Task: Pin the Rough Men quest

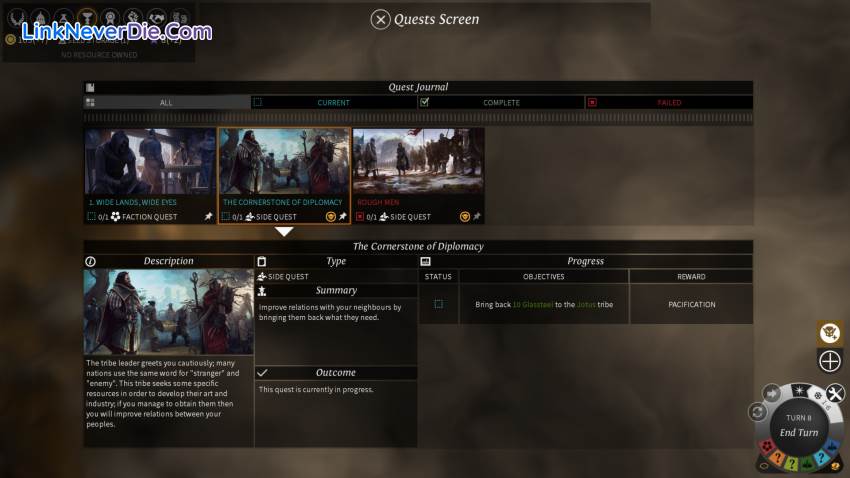Action: click(477, 216)
